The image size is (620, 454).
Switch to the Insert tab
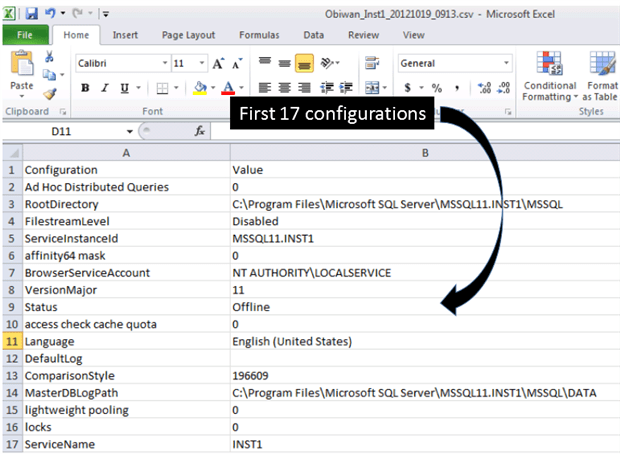tap(125, 35)
